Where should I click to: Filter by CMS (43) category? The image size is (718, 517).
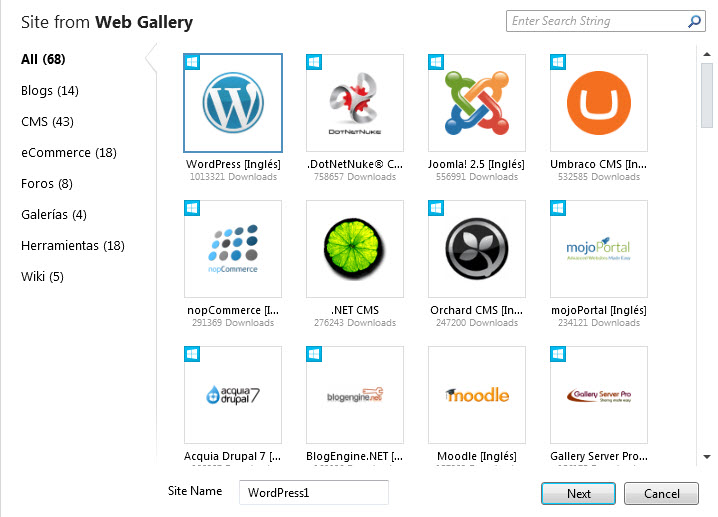coord(47,122)
